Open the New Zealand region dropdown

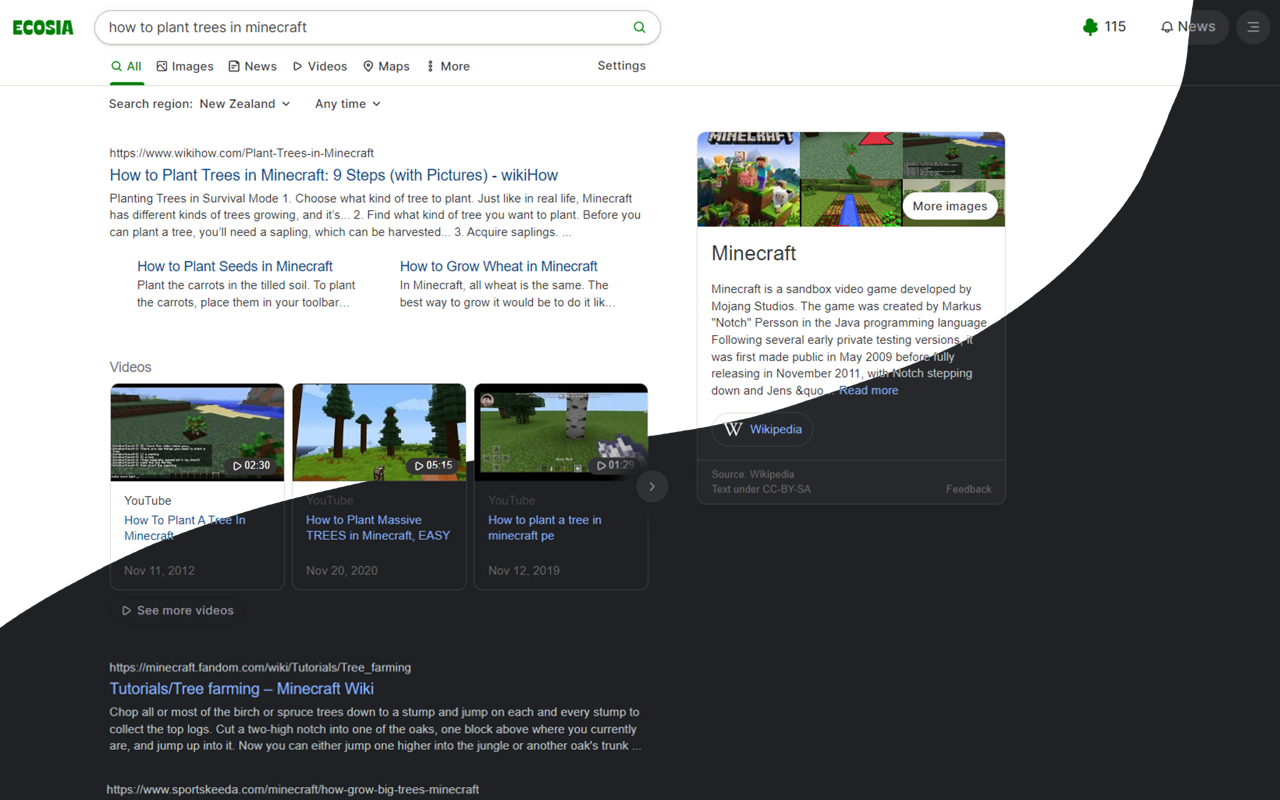click(x=245, y=104)
